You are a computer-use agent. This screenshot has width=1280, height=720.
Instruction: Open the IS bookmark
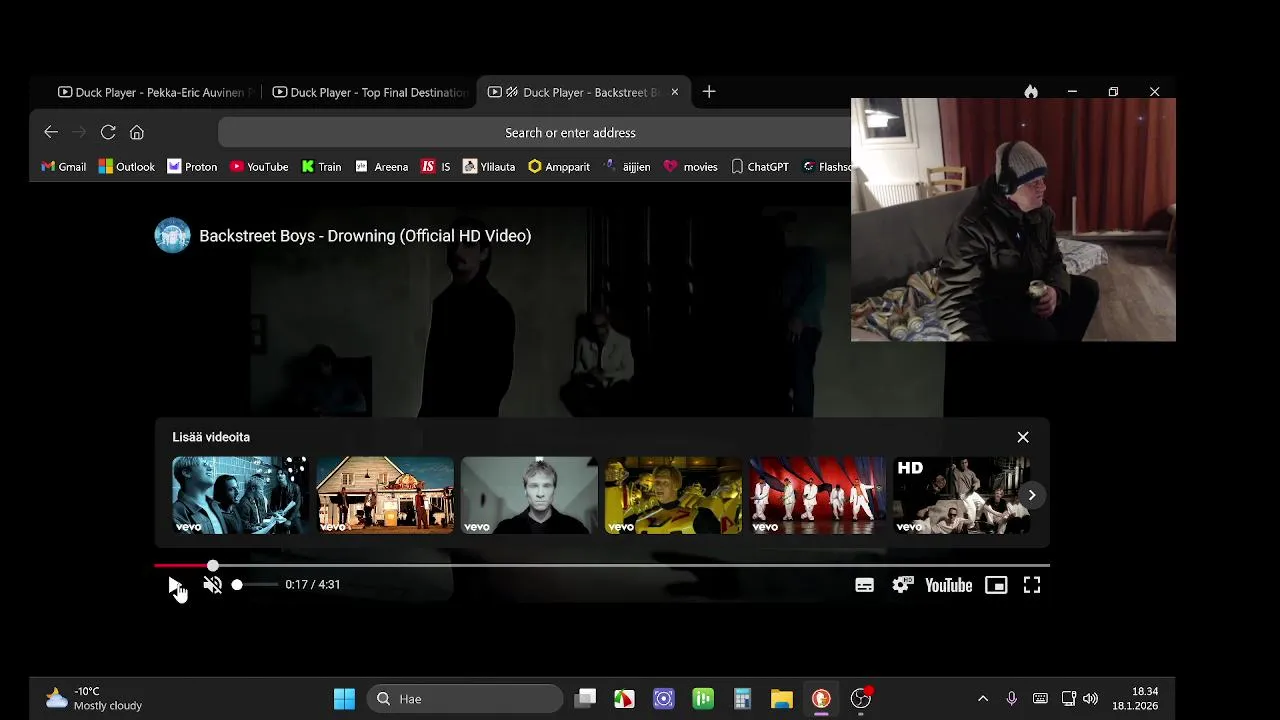pos(435,167)
